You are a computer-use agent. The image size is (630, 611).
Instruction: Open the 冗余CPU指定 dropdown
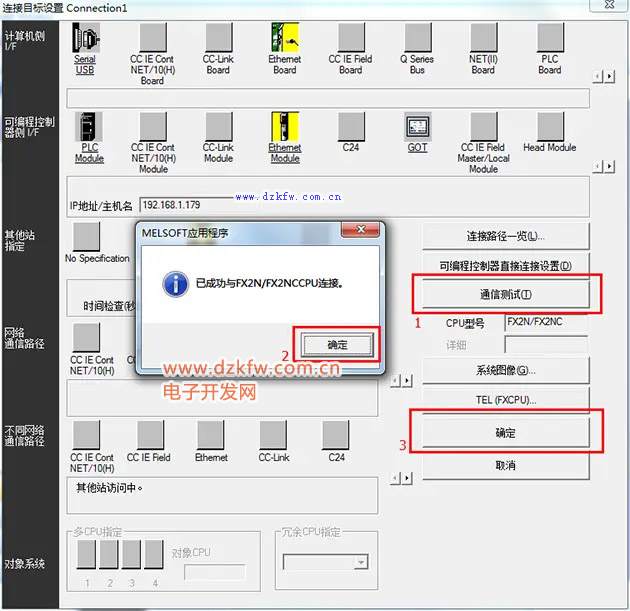(325, 563)
